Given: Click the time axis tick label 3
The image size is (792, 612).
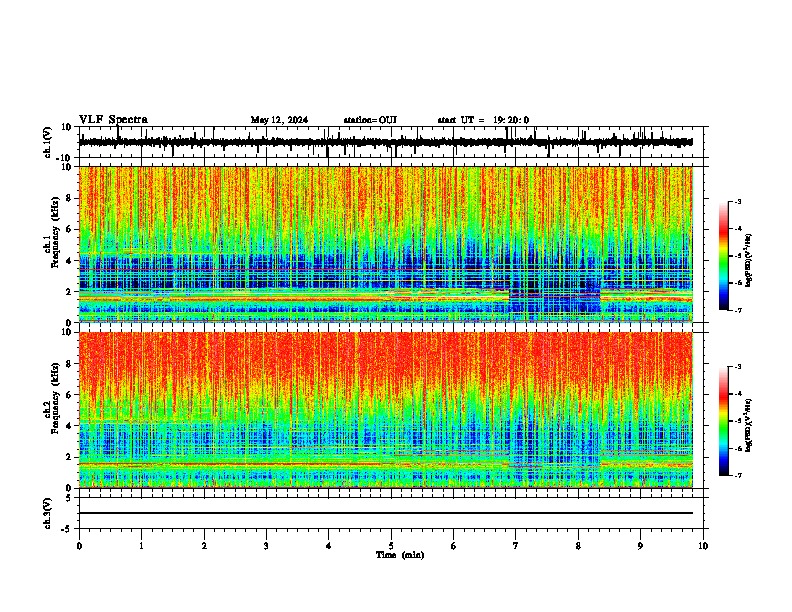Looking at the screenshot, I should click(x=266, y=546).
